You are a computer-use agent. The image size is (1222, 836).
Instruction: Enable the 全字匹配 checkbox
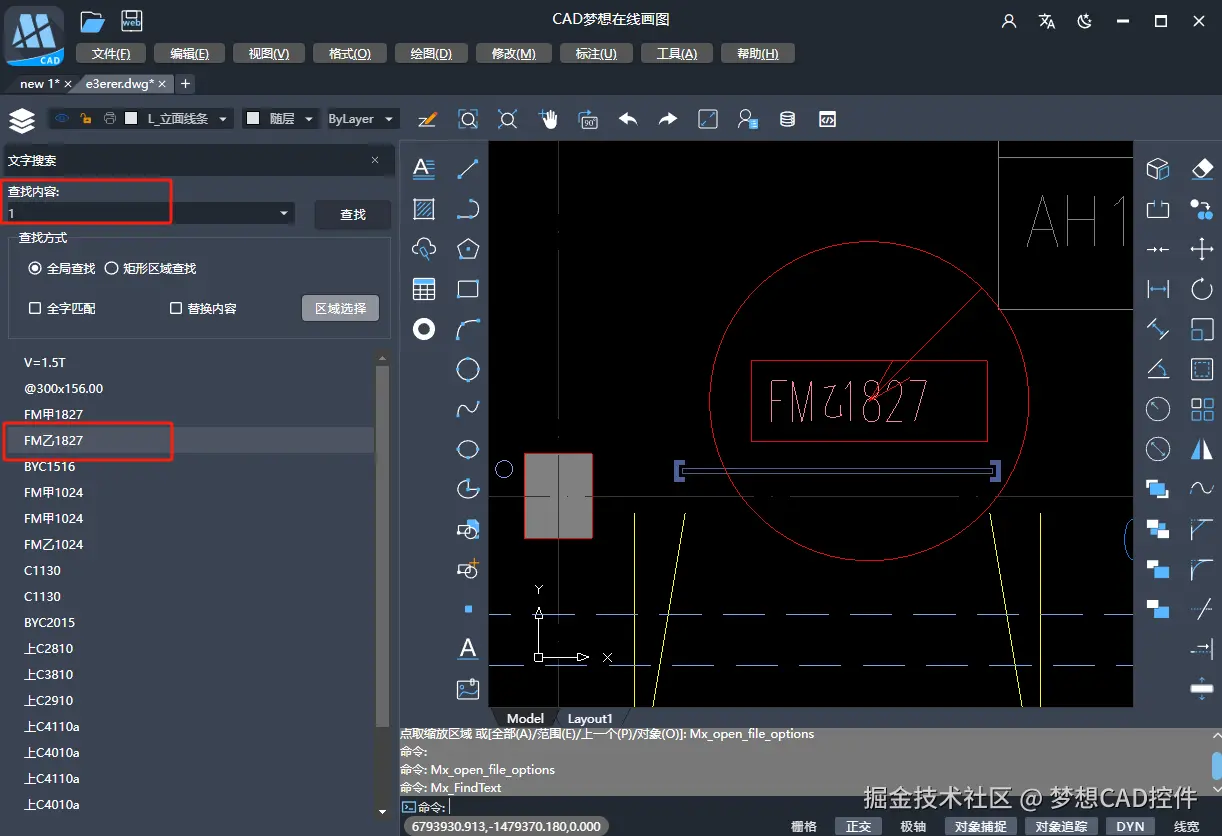36,309
